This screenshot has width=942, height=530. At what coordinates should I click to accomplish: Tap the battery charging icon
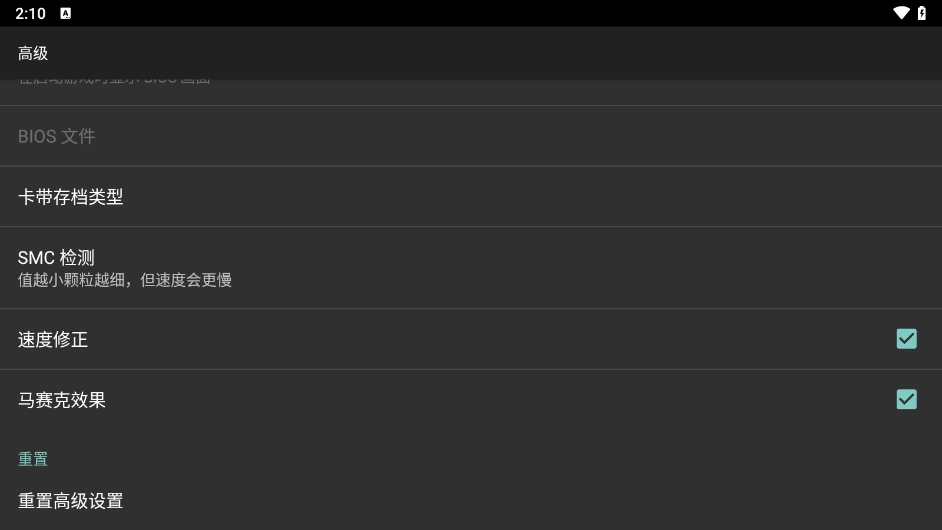(x=922, y=13)
